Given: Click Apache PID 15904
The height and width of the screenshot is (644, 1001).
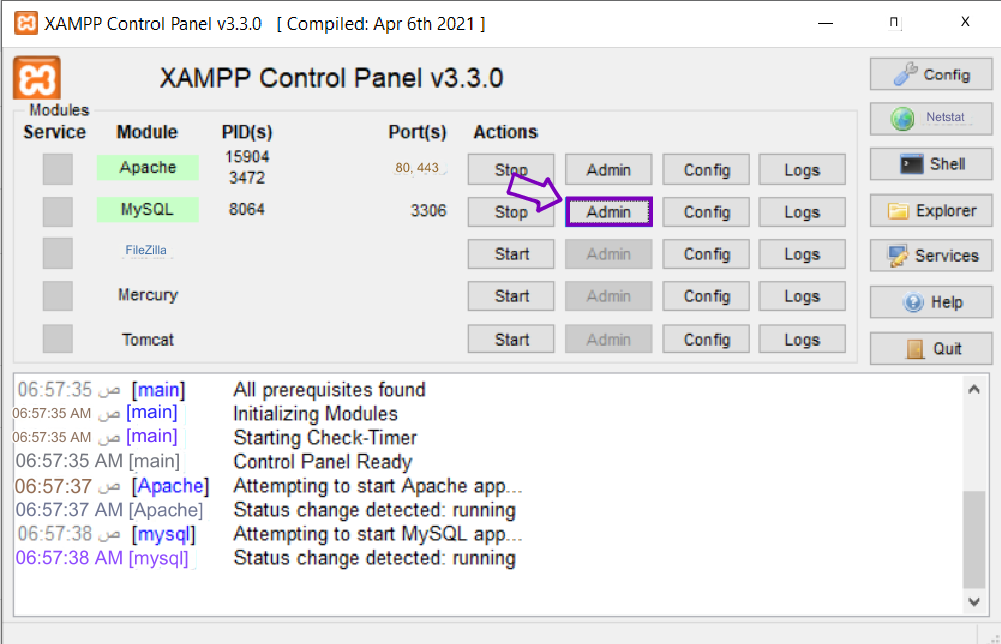Looking at the screenshot, I should [247, 156].
